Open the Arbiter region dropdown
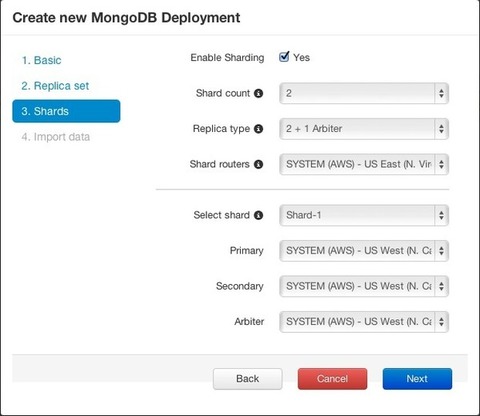 point(364,322)
